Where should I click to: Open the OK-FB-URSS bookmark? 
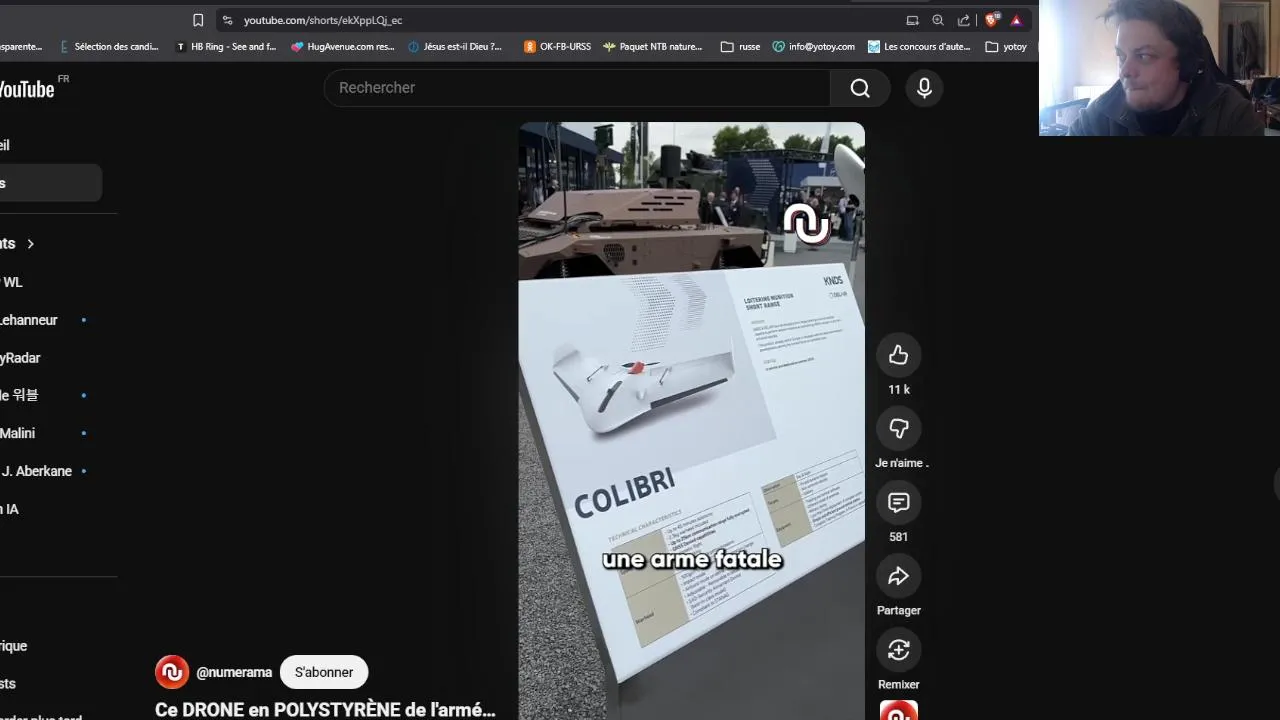coord(557,46)
